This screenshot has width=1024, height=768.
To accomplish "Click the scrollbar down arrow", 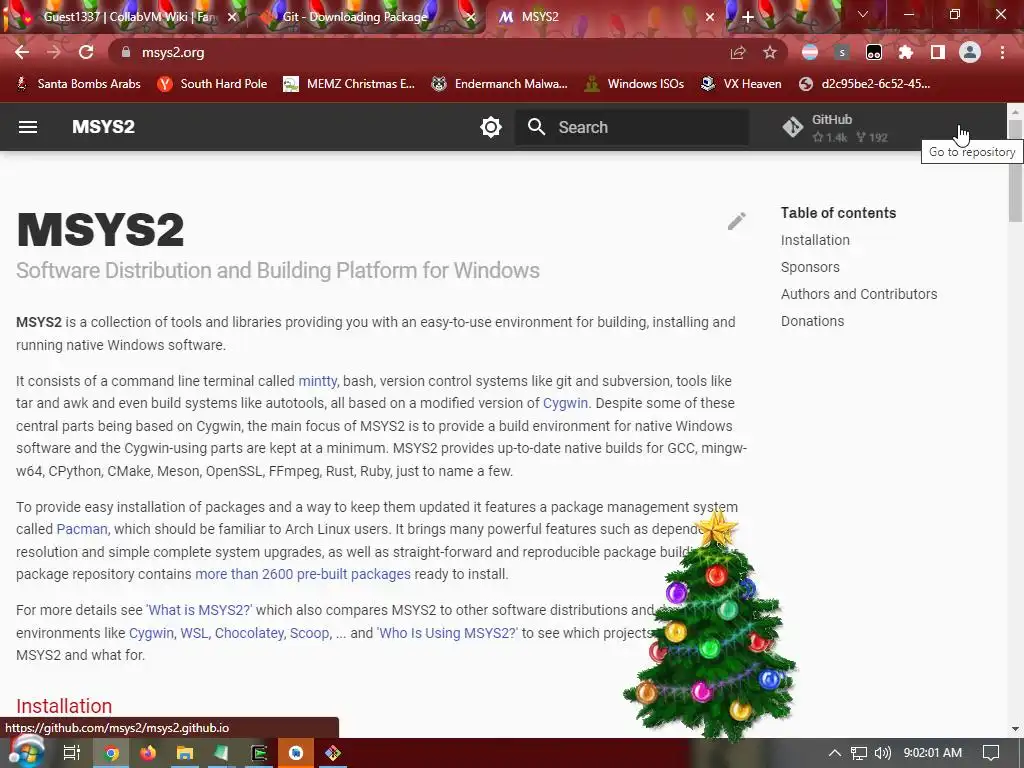I will click(x=1015, y=729).
